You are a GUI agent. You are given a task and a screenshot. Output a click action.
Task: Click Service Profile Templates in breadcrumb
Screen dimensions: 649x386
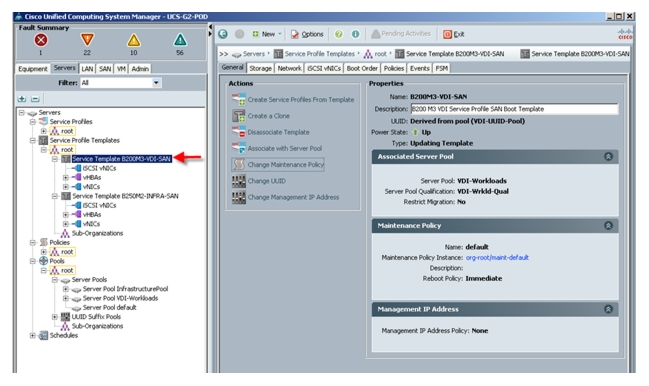click(x=320, y=54)
